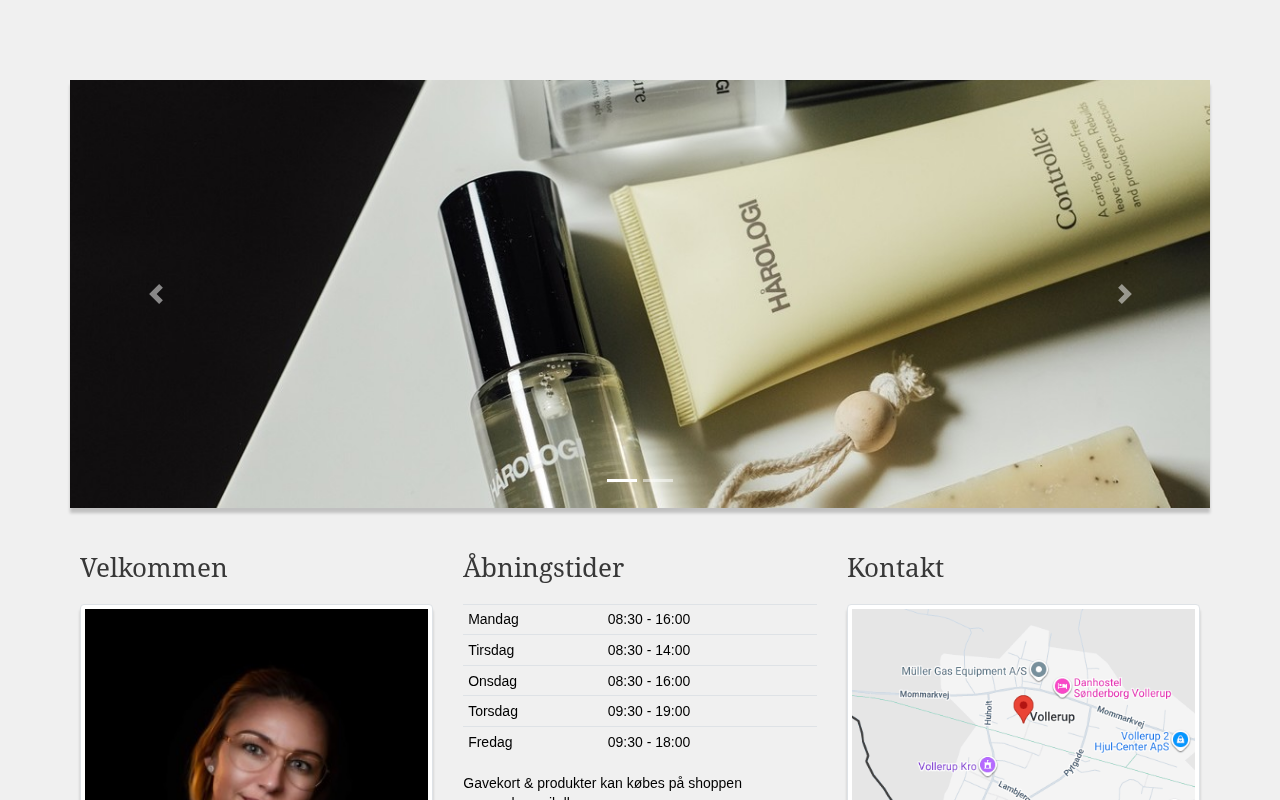Open the portrait photo under Velkommen
The height and width of the screenshot is (800, 1280).
pos(257,704)
